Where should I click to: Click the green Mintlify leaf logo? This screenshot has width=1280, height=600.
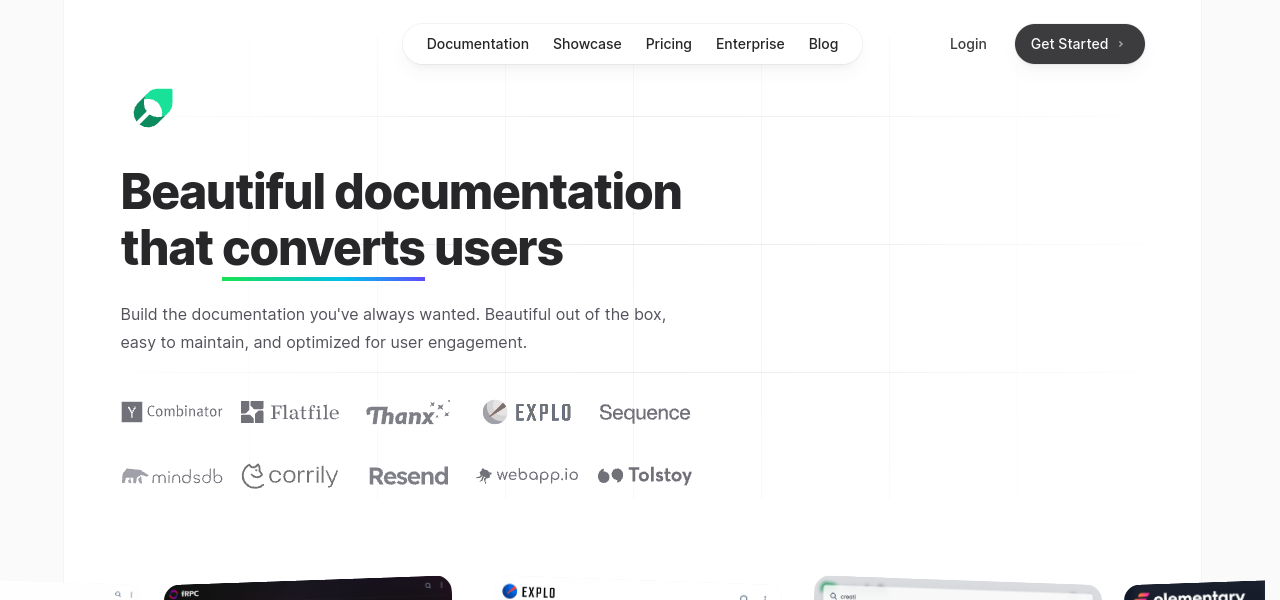pos(153,108)
